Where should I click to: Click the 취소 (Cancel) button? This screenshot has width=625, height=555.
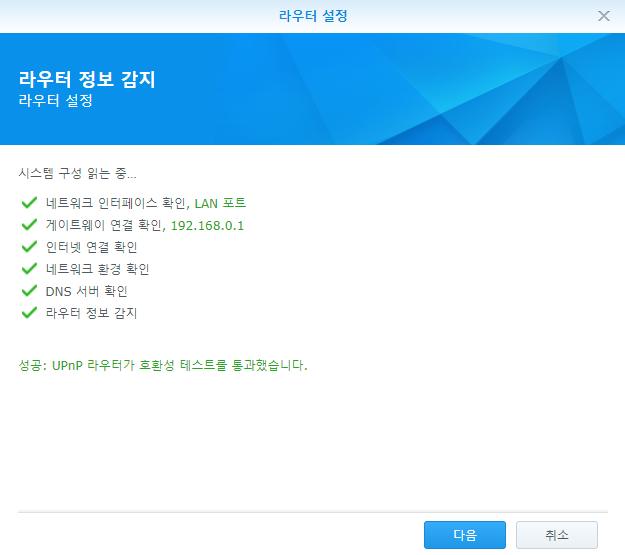(557, 535)
